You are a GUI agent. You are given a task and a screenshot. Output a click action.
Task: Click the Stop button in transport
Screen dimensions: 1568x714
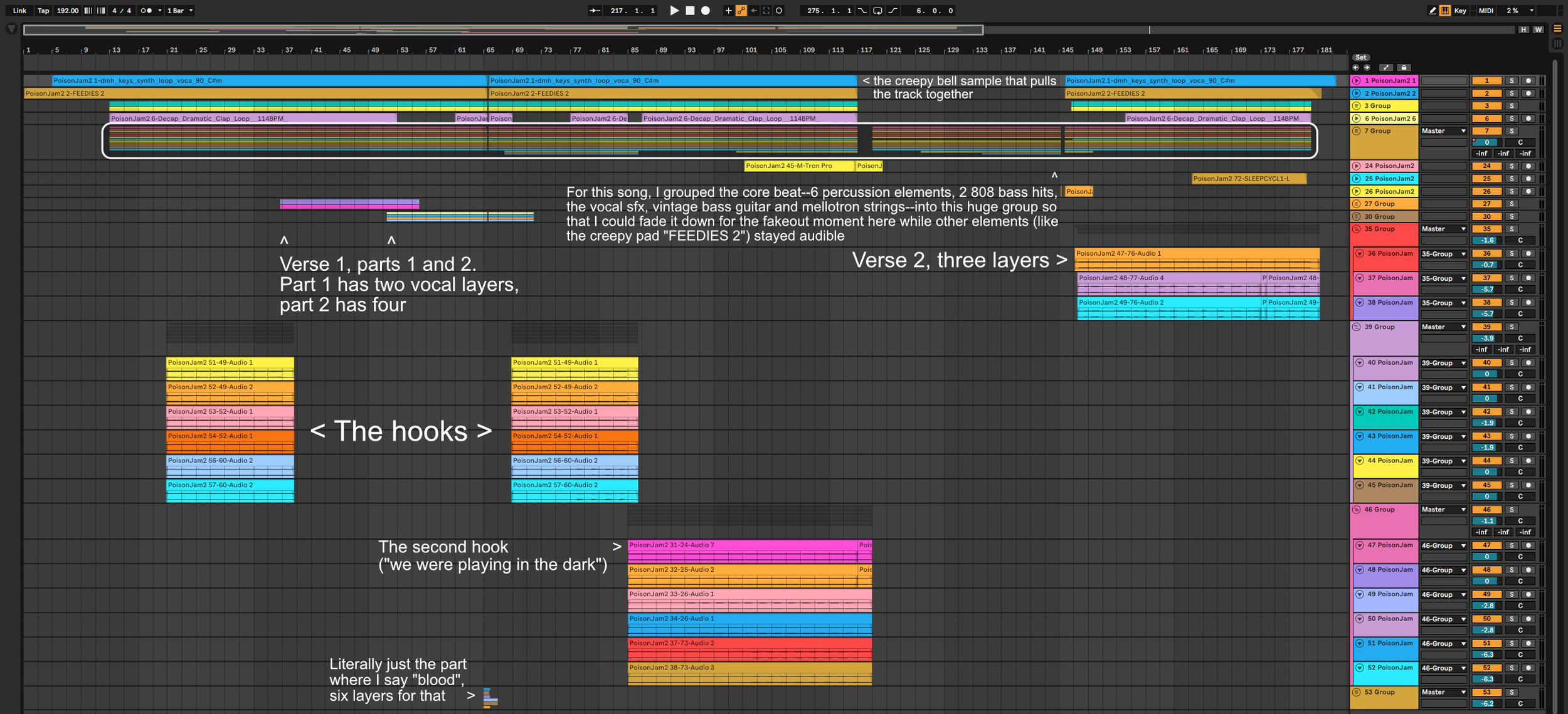(x=690, y=11)
